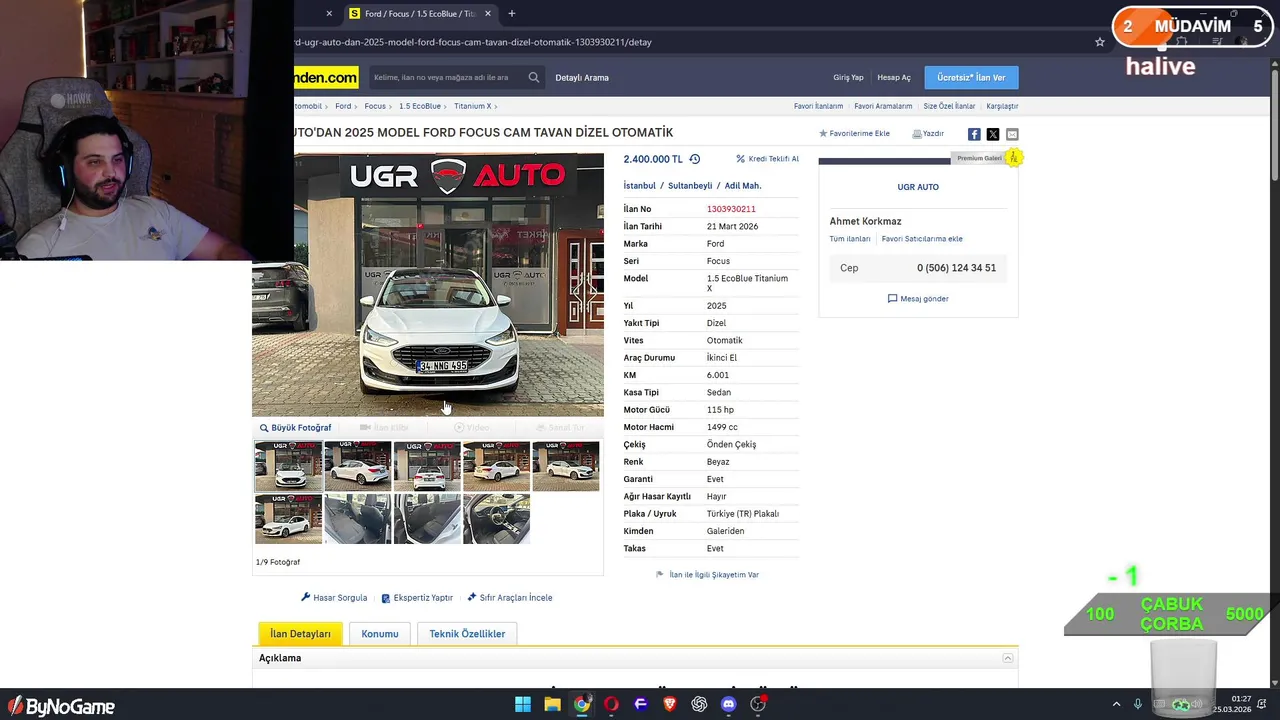The height and width of the screenshot is (720, 1280).
Task: Click the browser address bar URL
Action: [x=473, y=42]
